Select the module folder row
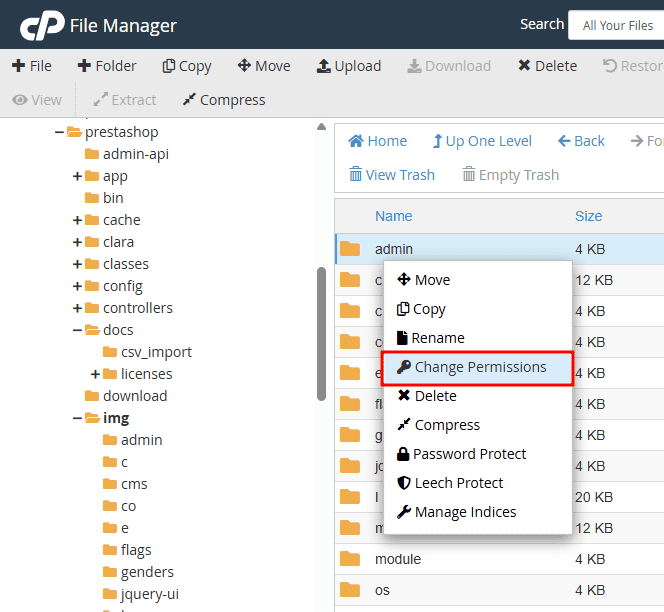This screenshot has width=664, height=612. 500,559
